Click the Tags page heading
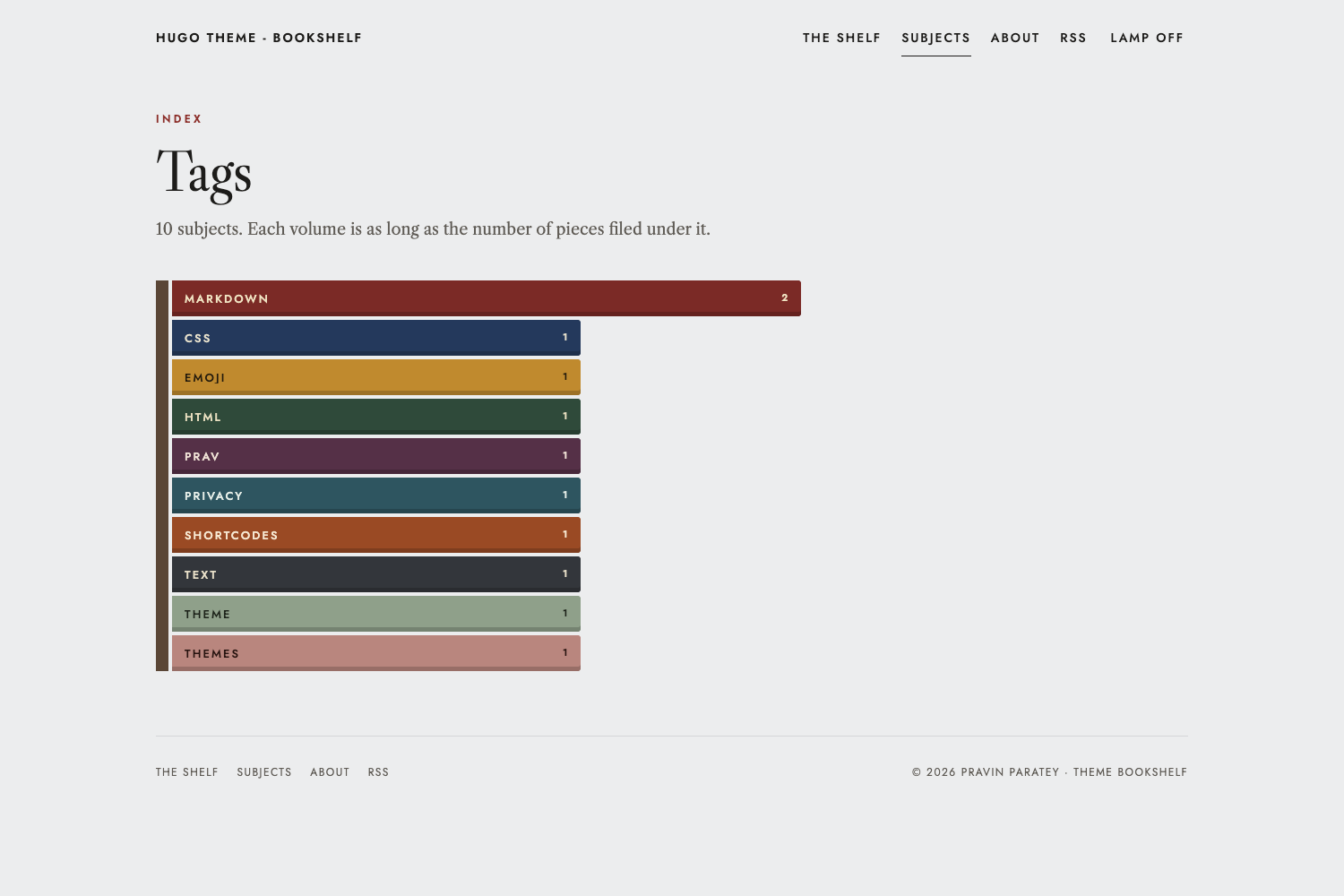Viewport: 1344px width, 896px height. click(x=203, y=173)
